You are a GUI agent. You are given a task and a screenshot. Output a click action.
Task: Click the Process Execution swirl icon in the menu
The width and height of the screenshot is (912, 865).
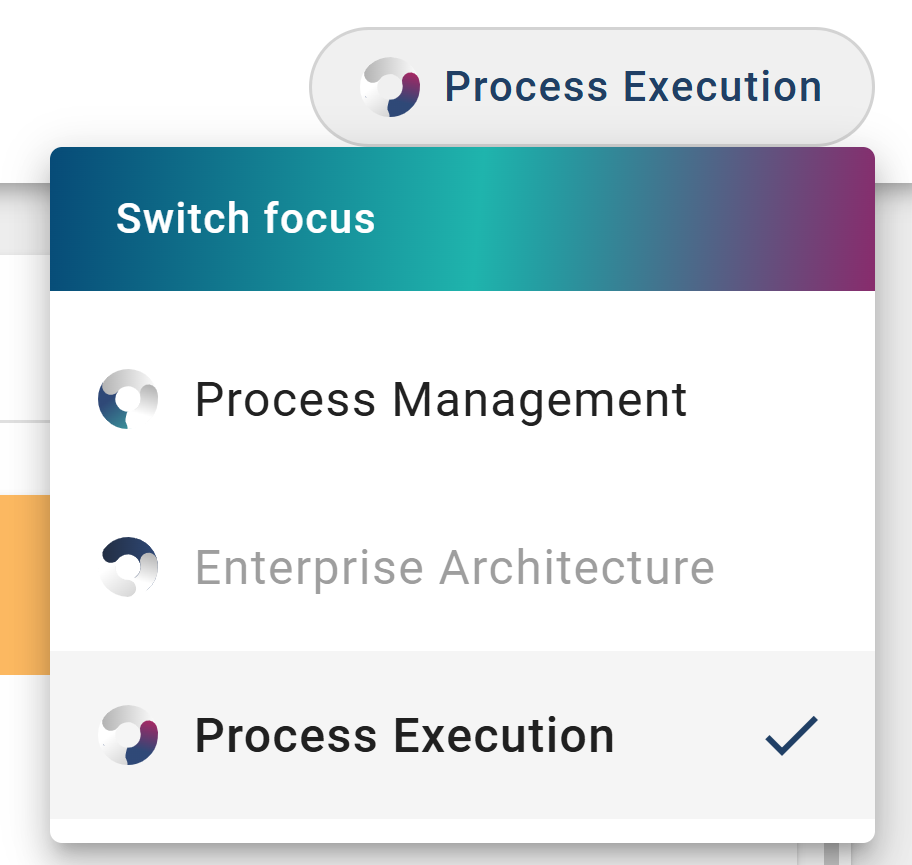pyautogui.click(x=128, y=735)
